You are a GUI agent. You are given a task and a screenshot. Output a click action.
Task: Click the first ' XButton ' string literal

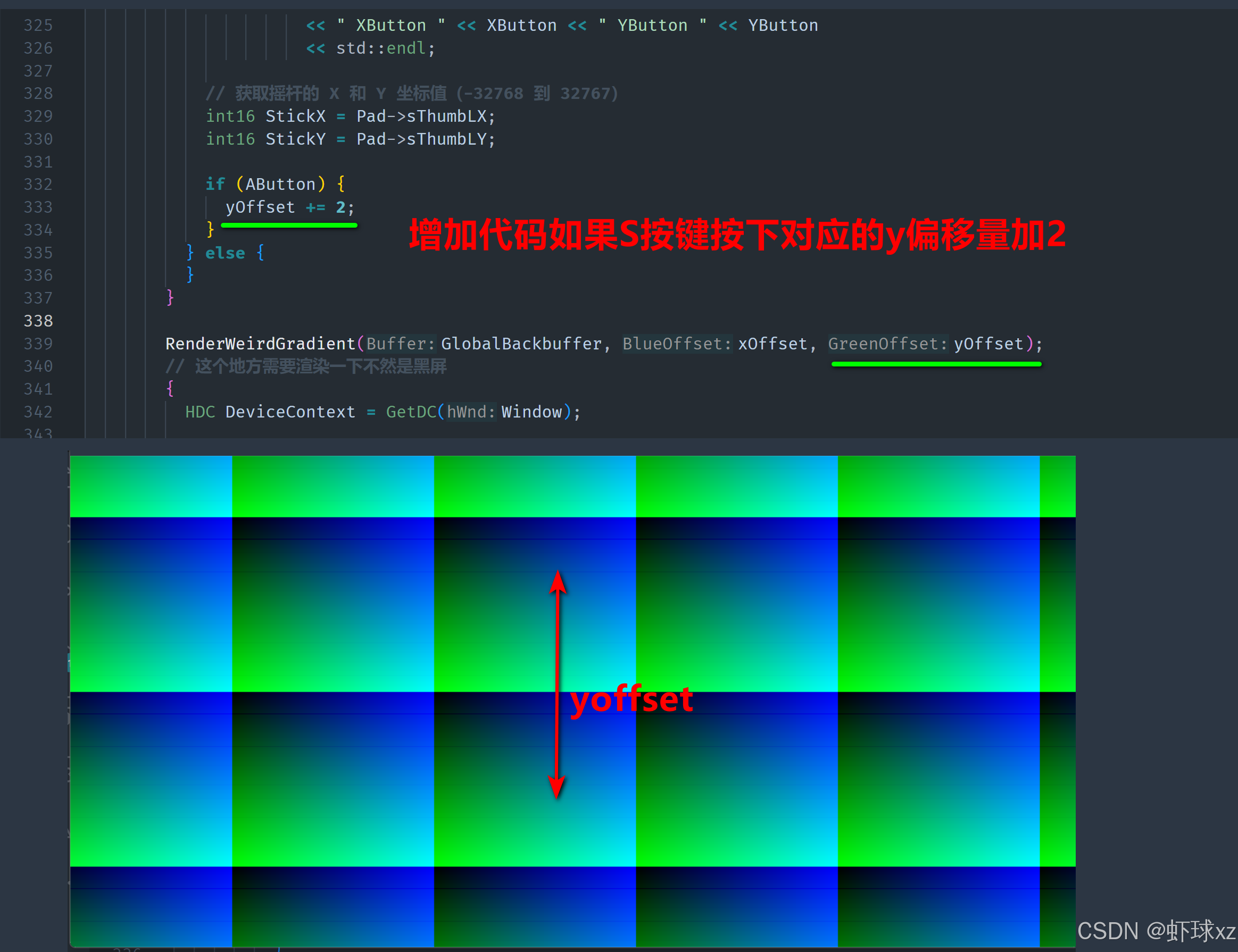[390, 26]
